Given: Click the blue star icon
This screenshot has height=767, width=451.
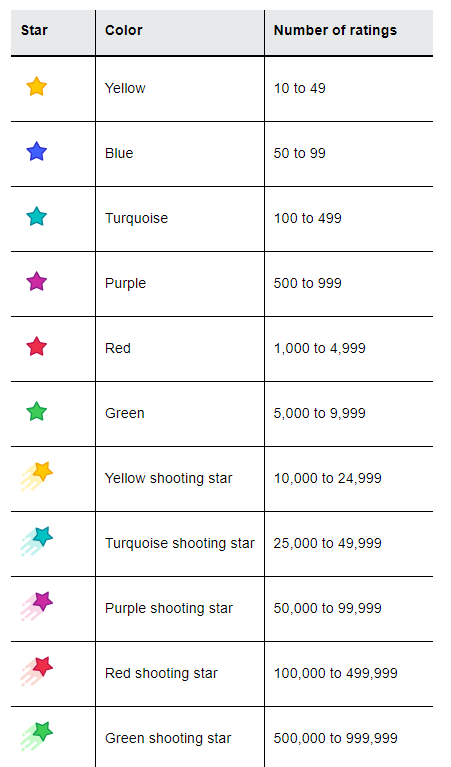Looking at the screenshot, I should coord(37,152).
